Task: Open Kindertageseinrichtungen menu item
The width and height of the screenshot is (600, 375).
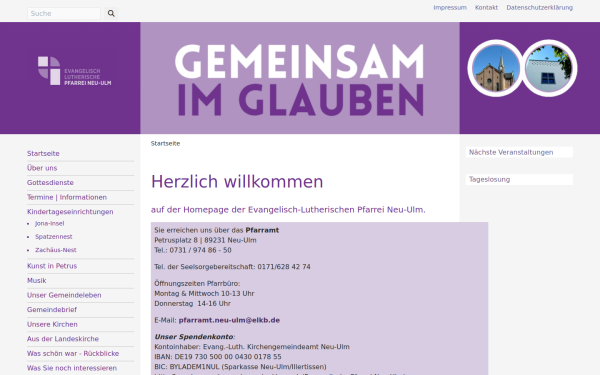Action: [70, 212]
